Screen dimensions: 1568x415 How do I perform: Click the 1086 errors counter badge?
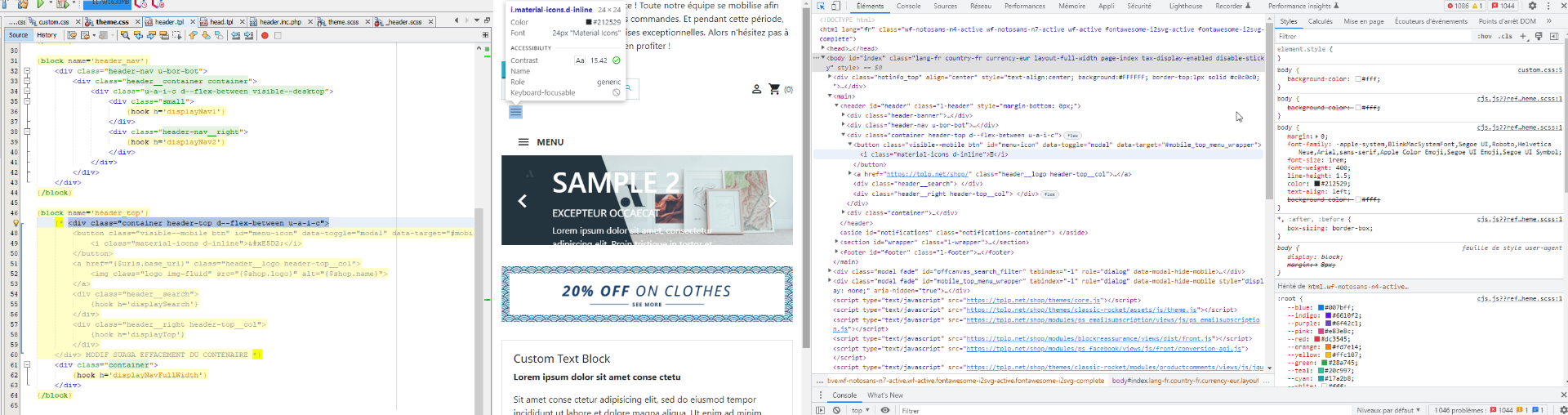tap(1463, 6)
